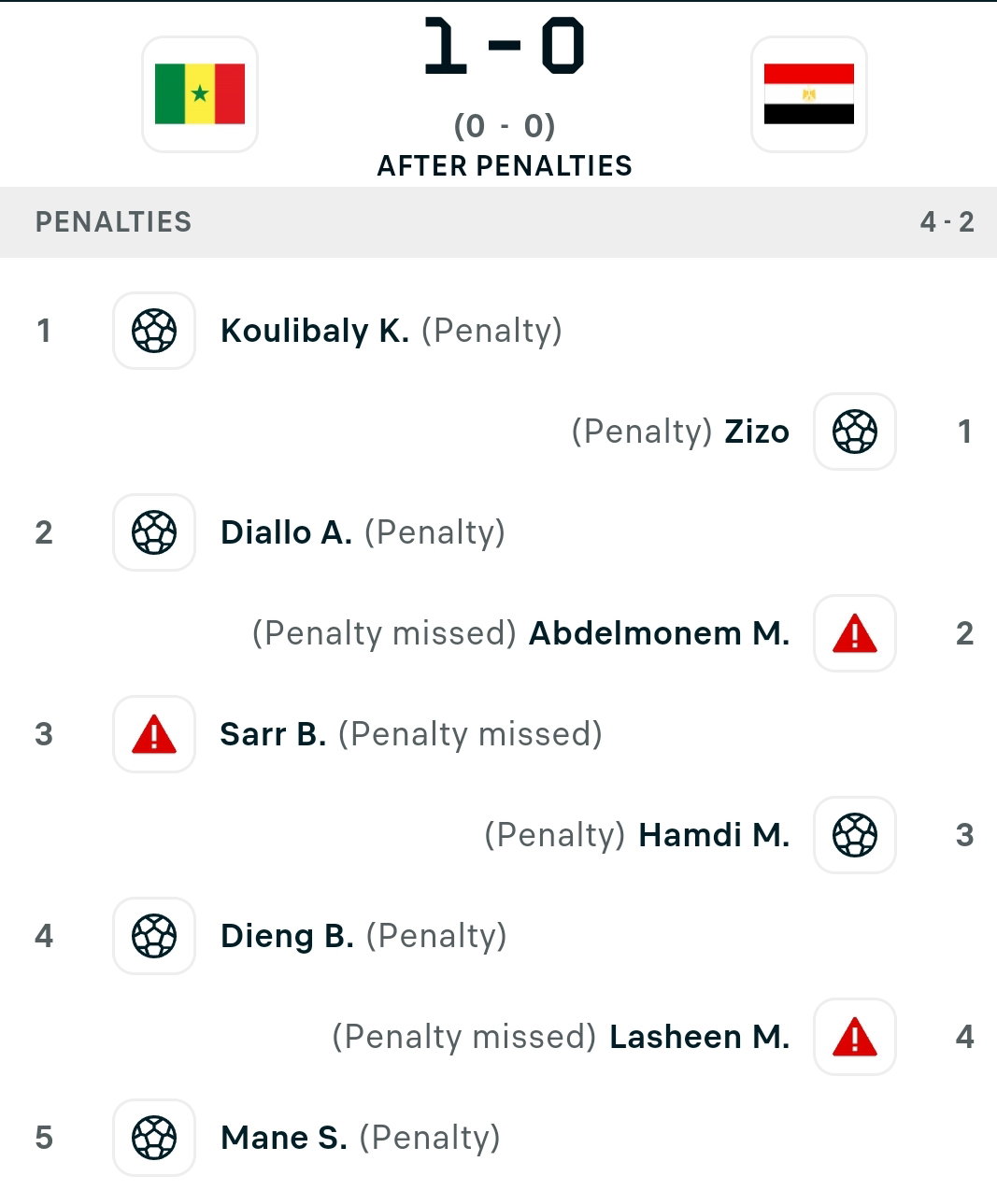Click the ball icon beside Mane S.
The image size is (997, 1204).
[x=154, y=1138]
